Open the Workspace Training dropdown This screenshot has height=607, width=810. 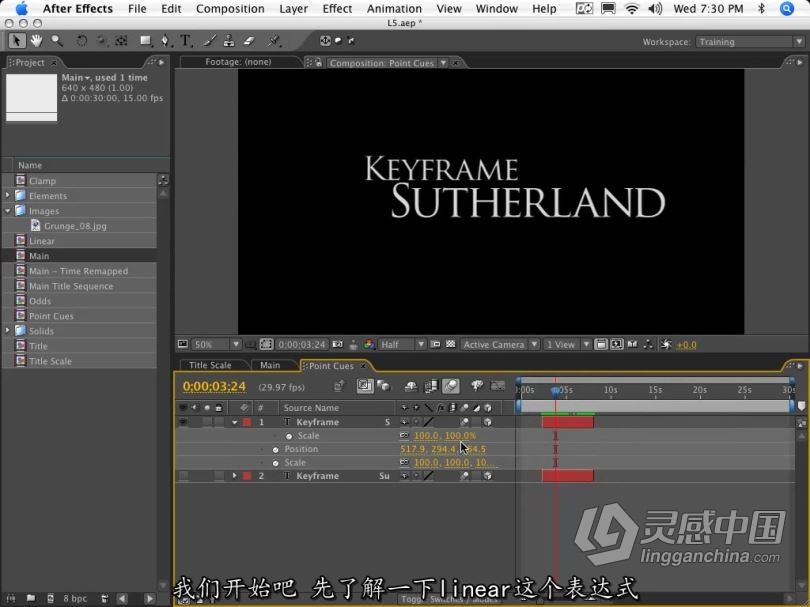pos(750,42)
